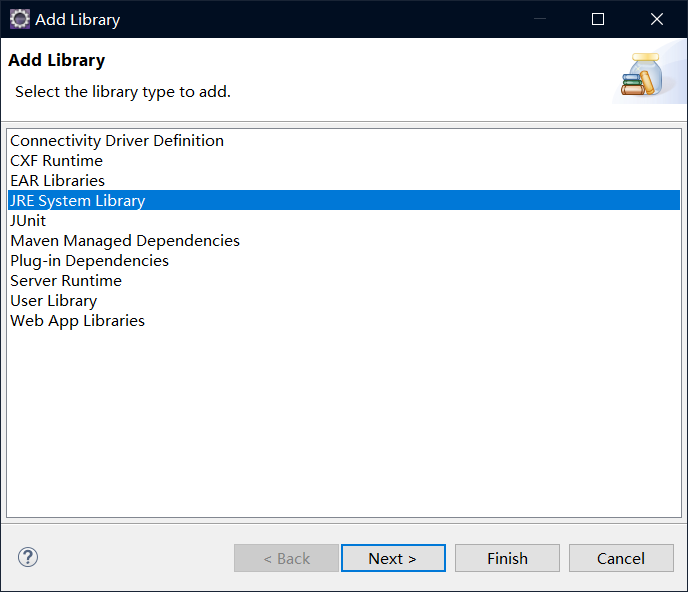Select Connectivity Driver Definition library type

click(x=117, y=141)
